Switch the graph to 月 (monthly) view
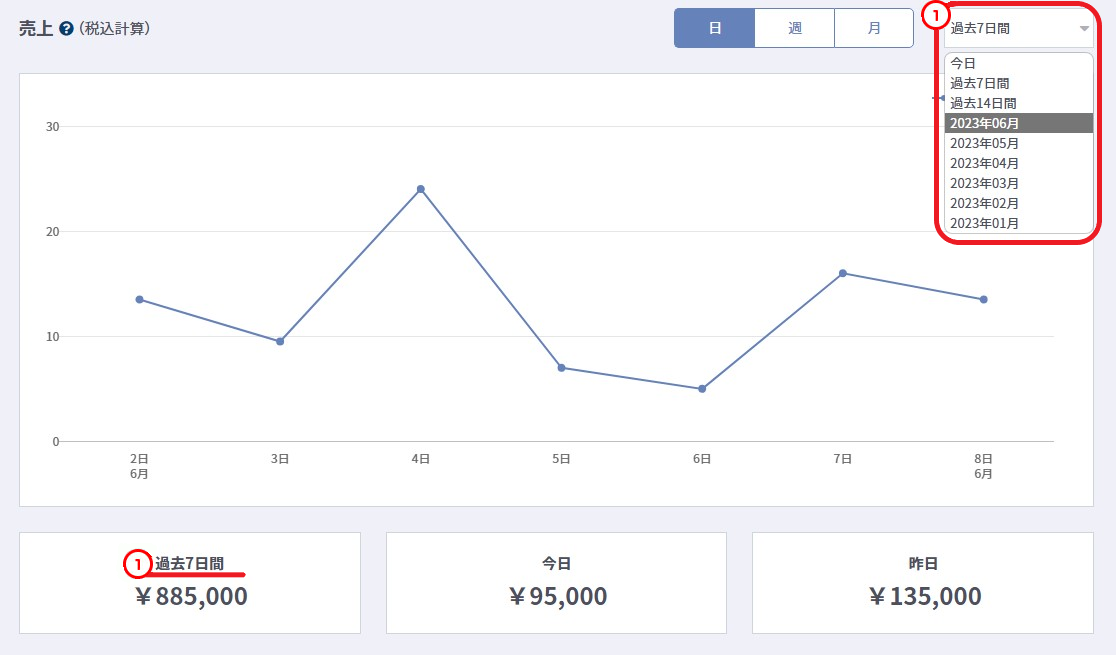Viewport: 1116px width, 655px height. pos(874,28)
